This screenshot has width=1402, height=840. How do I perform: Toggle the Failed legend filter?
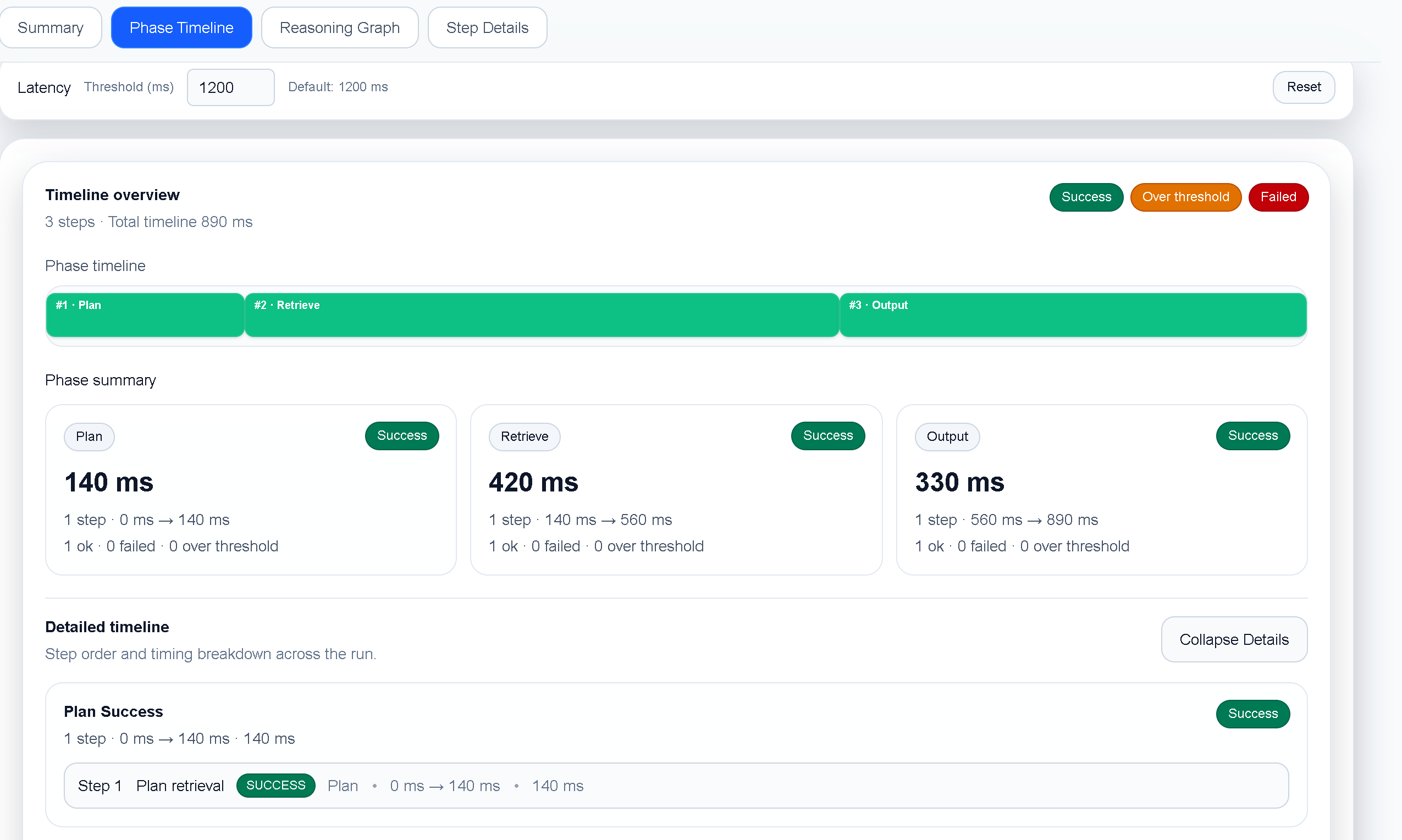(1278, 197)
